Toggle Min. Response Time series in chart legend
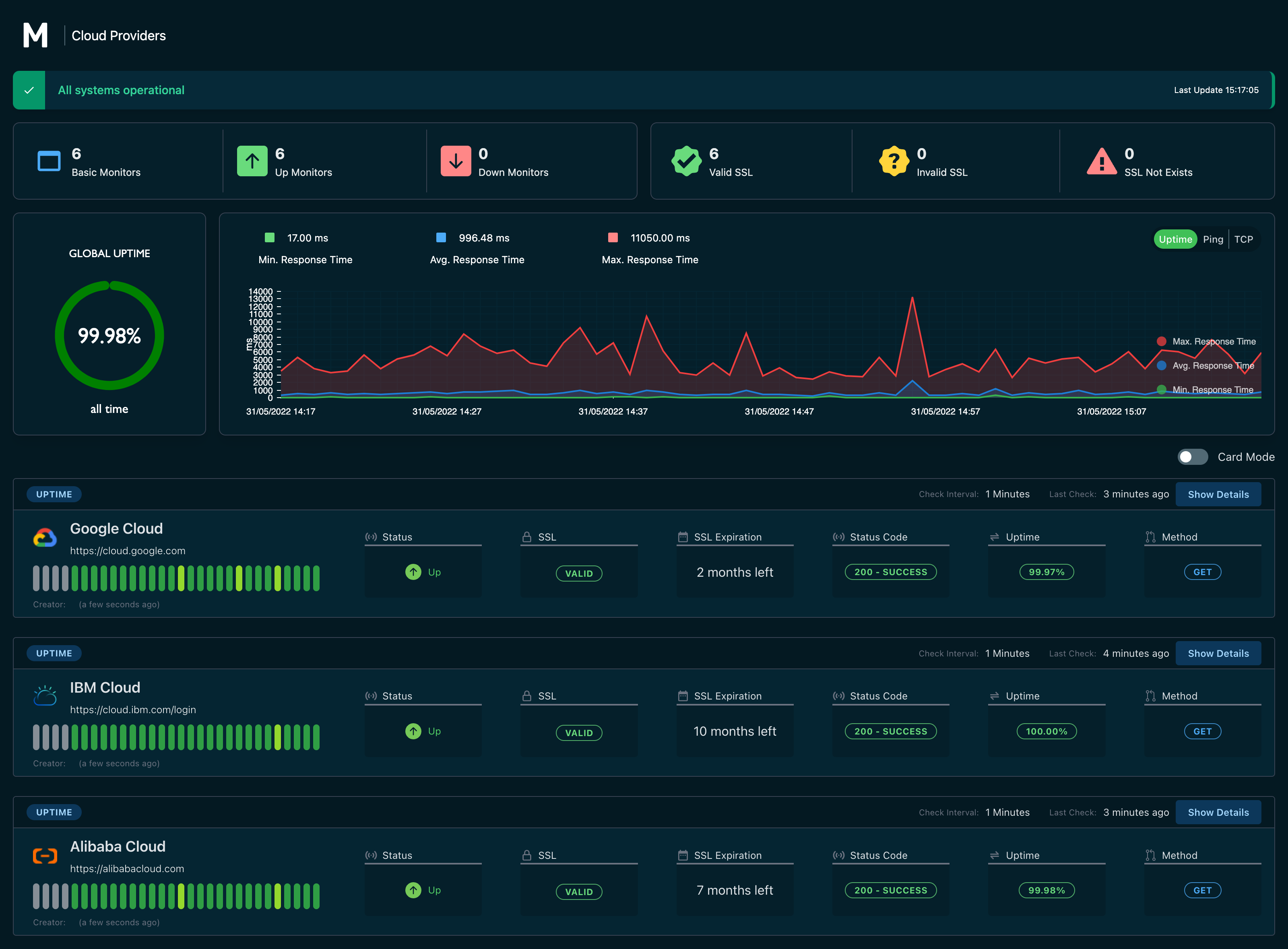 (x=1204, y=390)
